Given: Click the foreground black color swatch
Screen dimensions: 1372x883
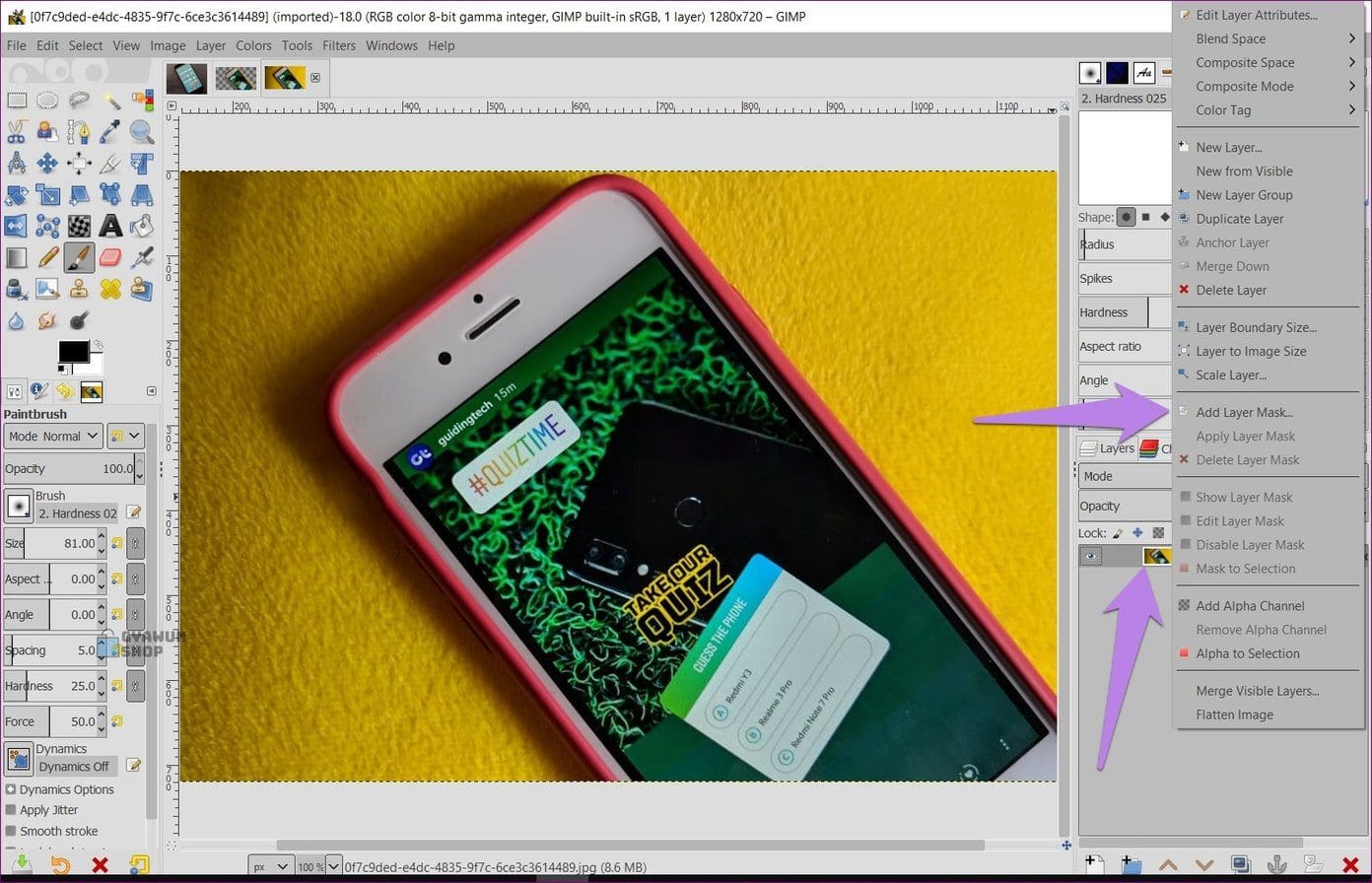Looking at the screenshot, I should pyautogui.click(x=72, y=352).
